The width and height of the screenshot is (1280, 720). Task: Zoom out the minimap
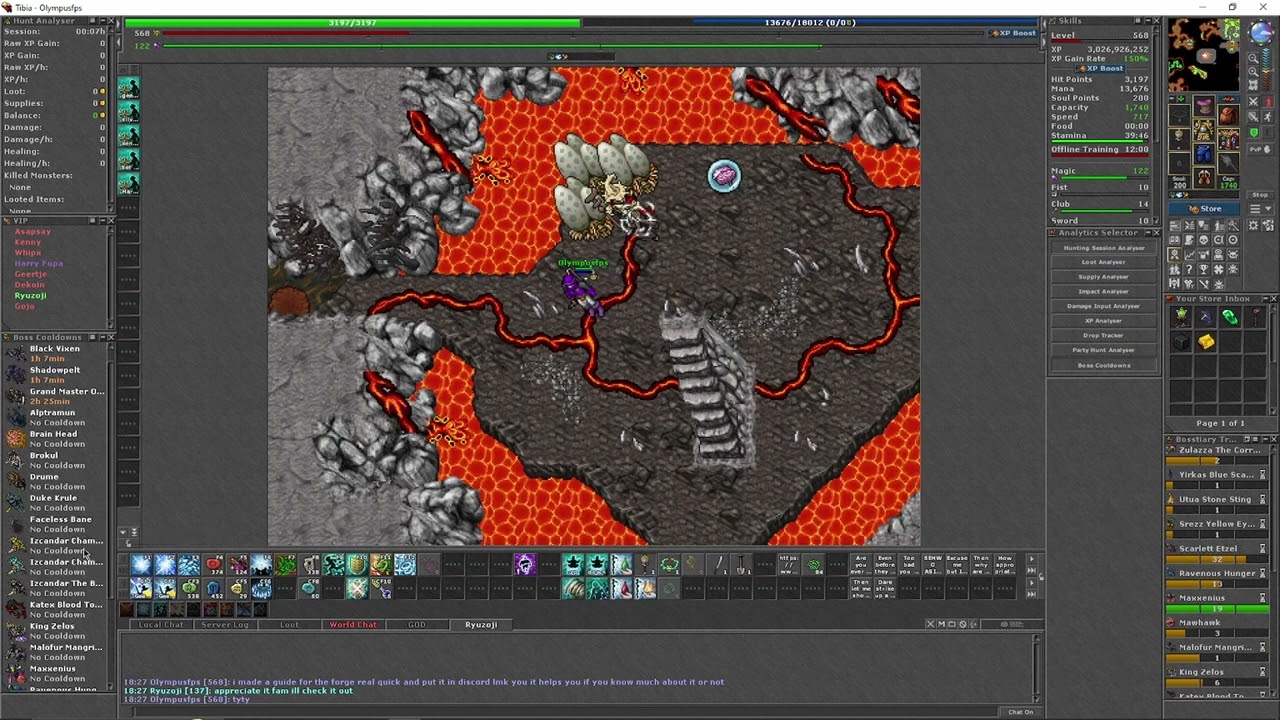click(1253, 59)
